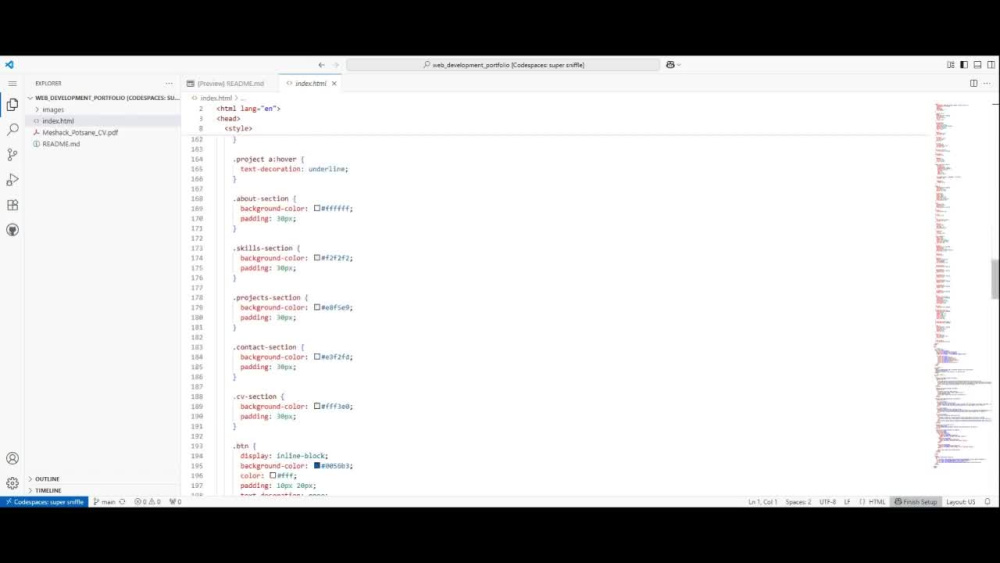Click the vertical editor scrollbar thumb
This screenshot has height=563, width=1000.
point(995,279)
